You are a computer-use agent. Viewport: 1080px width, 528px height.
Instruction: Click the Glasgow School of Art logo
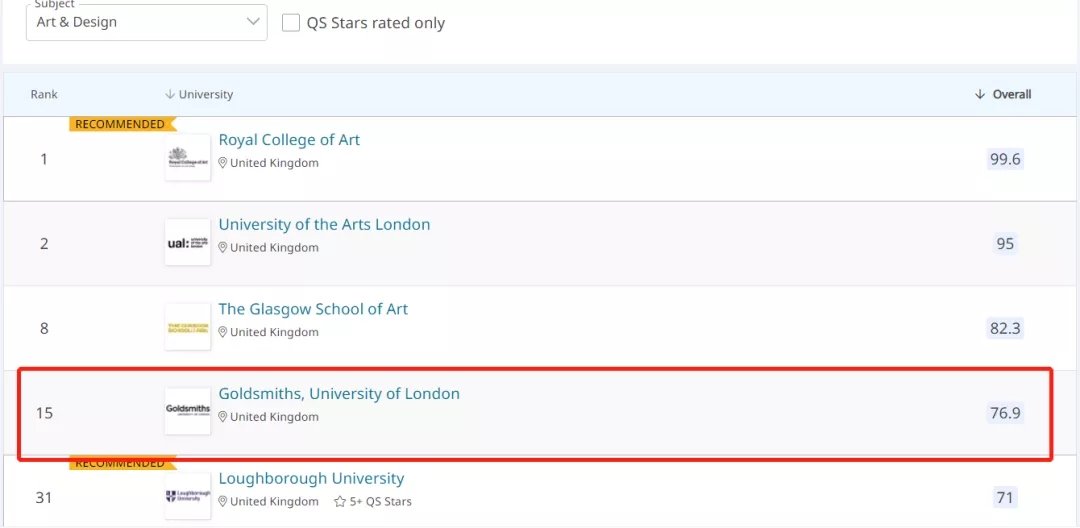188,327
